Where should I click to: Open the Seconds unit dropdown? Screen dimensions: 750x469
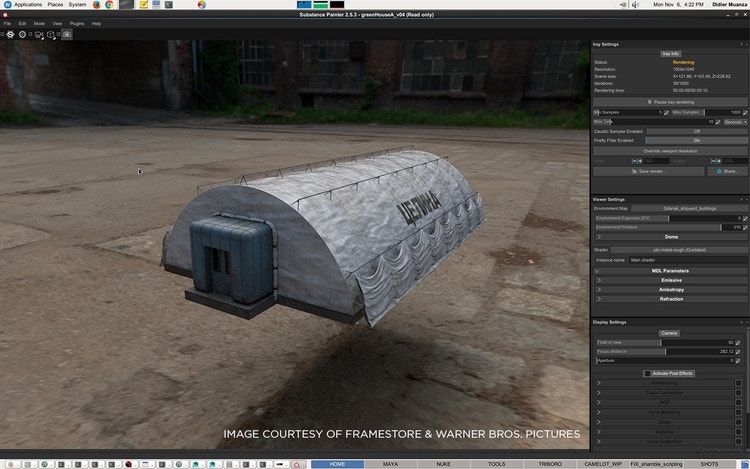point(733,122)
